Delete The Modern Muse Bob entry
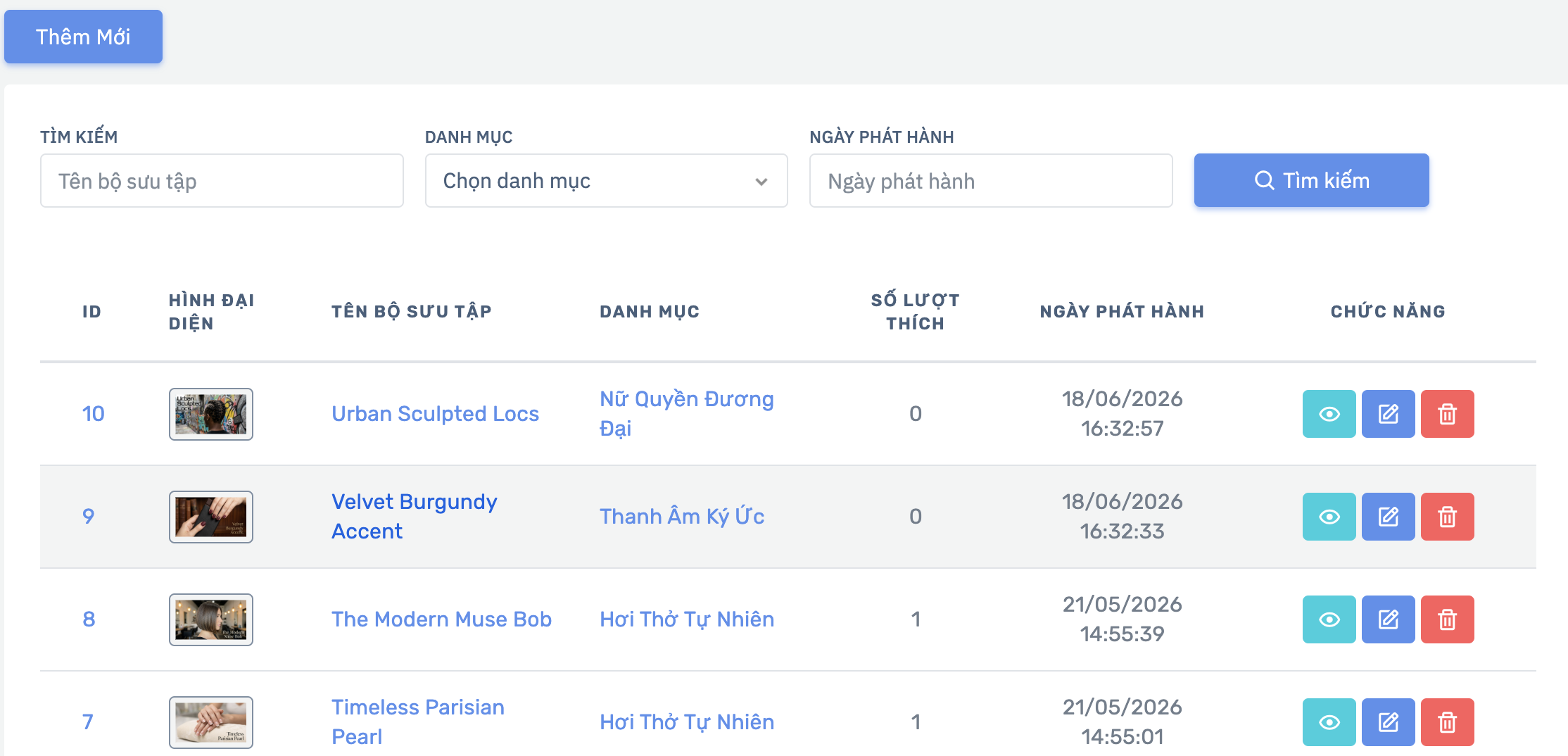The height and width of the screenshot is (756, 1568). 1447,619
